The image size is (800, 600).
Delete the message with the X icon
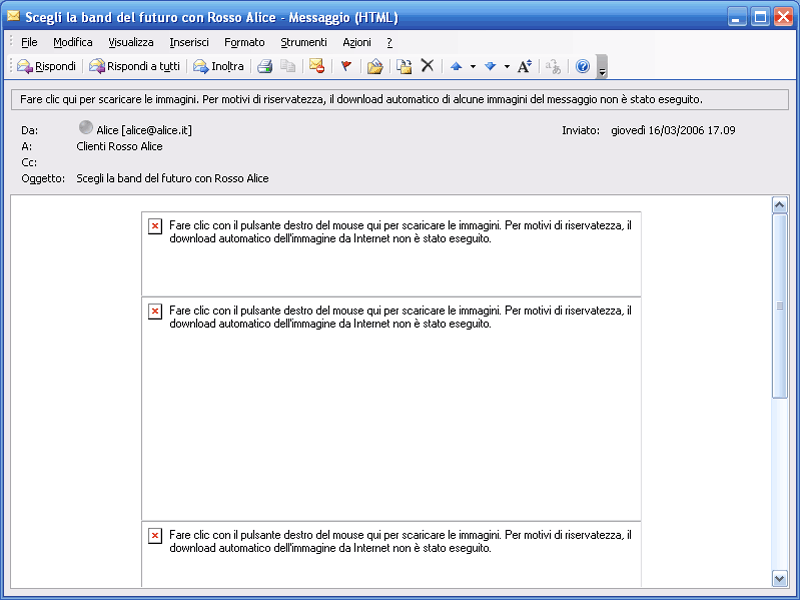(427, 66)
